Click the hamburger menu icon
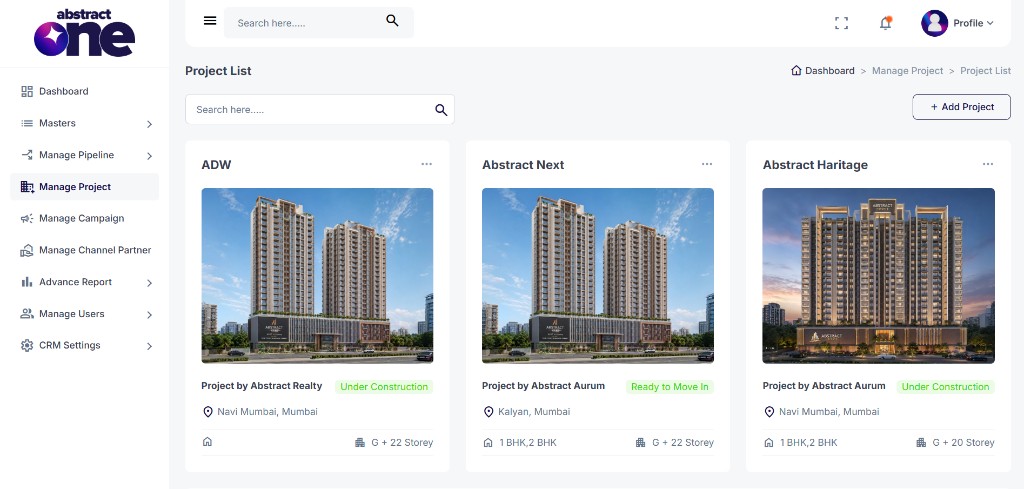Screen dimensions: 1024x489 pos(210,21)
